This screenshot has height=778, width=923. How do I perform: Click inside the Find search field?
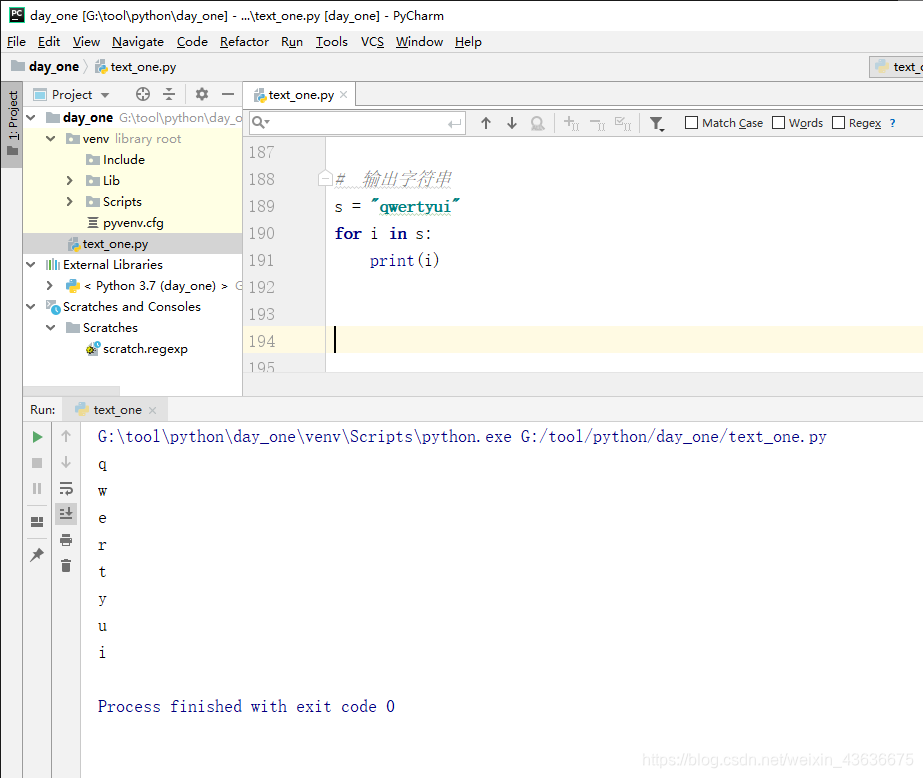(359, 123)
